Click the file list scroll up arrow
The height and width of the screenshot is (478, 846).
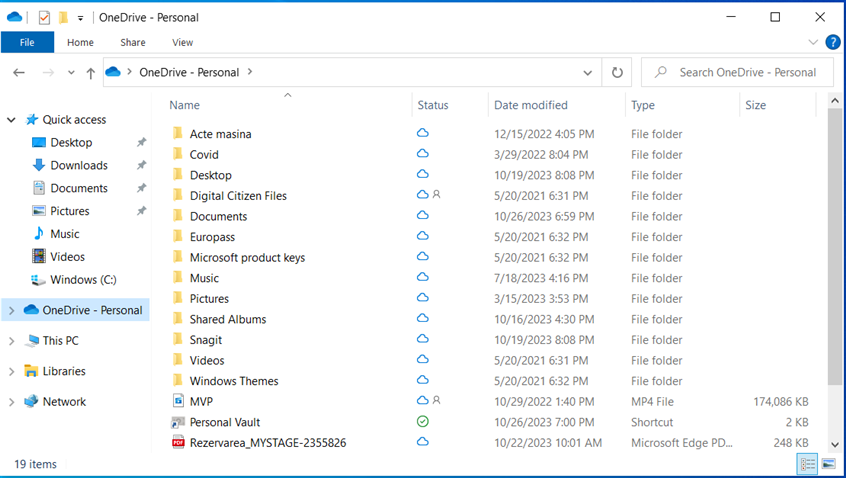pyautogui.click(x=835, y=101)
